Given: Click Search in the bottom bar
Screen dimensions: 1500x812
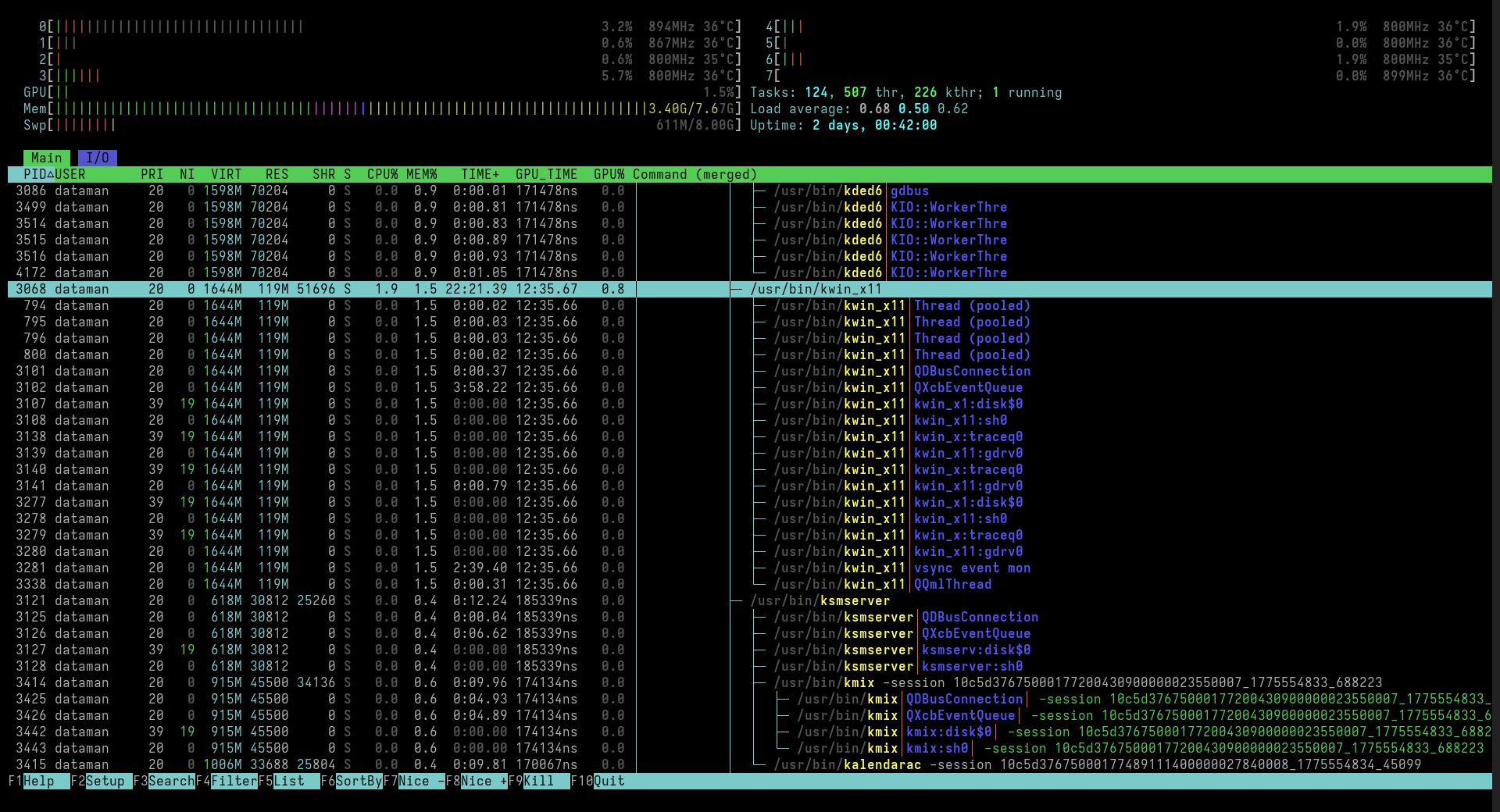Looking at the screenshot, I should click(171, 781).
